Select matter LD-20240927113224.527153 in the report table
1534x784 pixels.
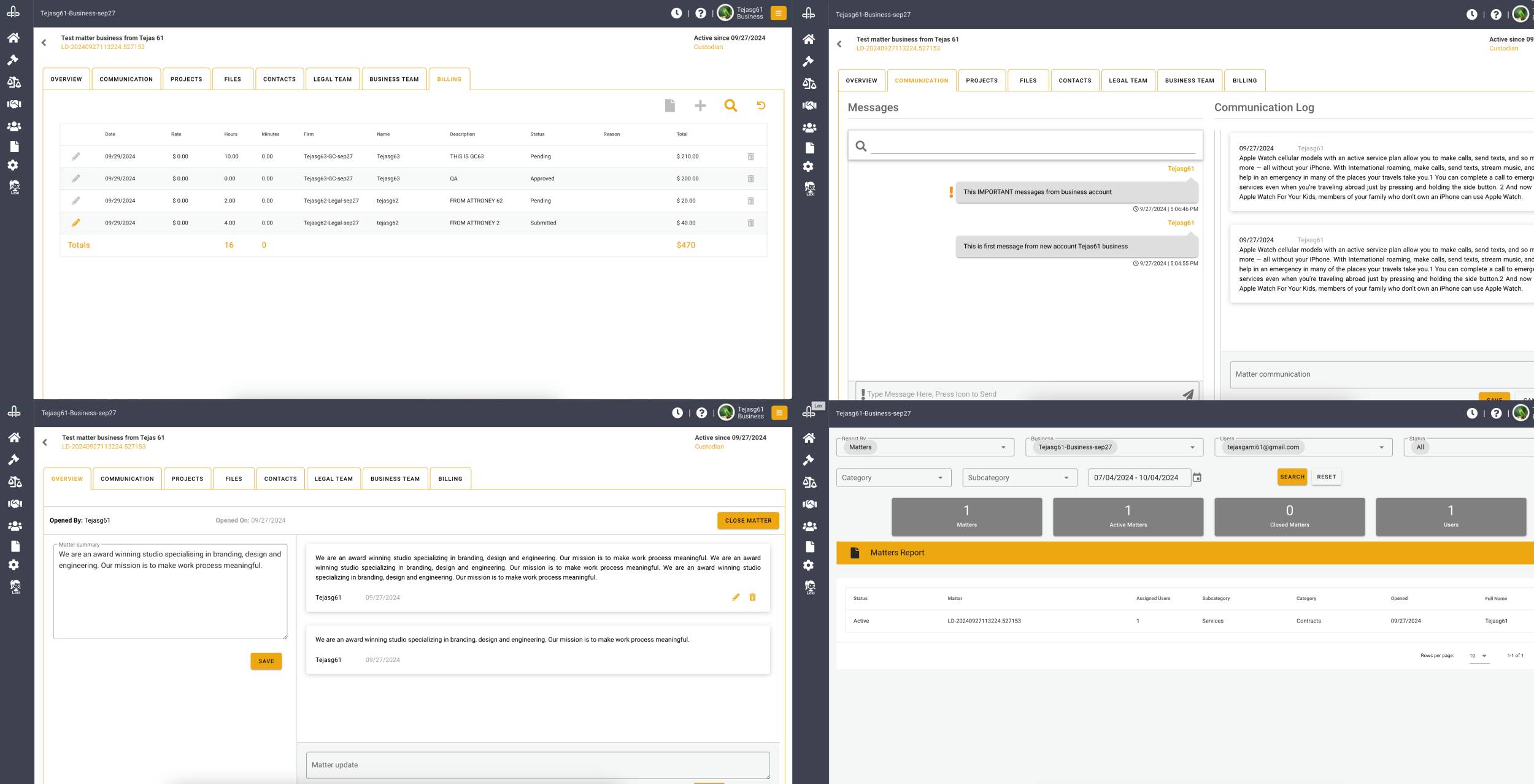984,621
